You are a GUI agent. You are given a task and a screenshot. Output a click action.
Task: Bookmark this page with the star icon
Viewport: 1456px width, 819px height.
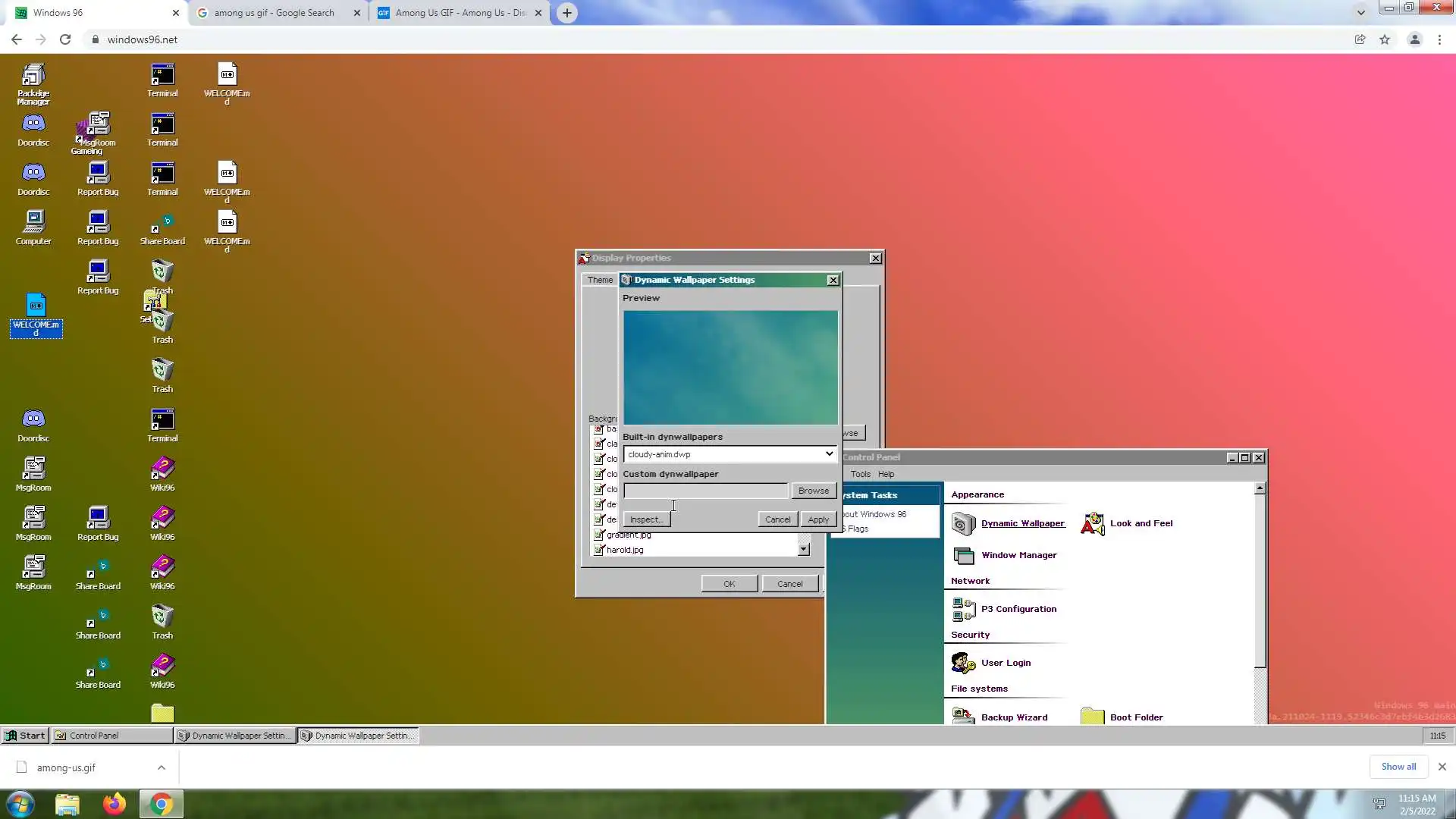[1385, 39]
